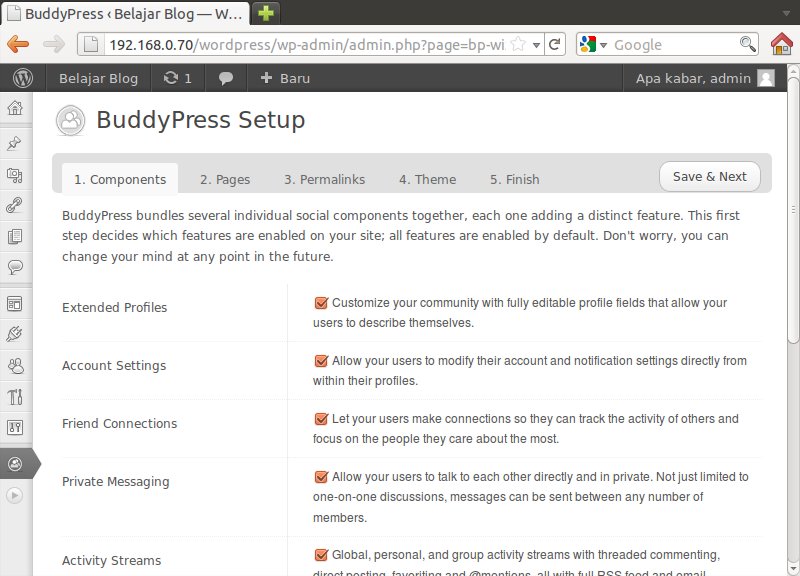Uncheck the Private Messaging checkbox
Screen dimensions: 800x576
tap(321, 477)
